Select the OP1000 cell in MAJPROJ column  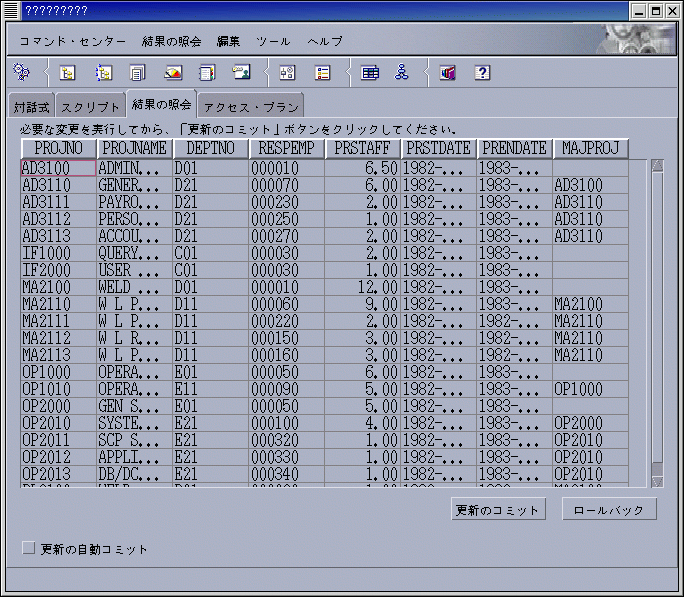pyautogui.click(x=590, y=389)
